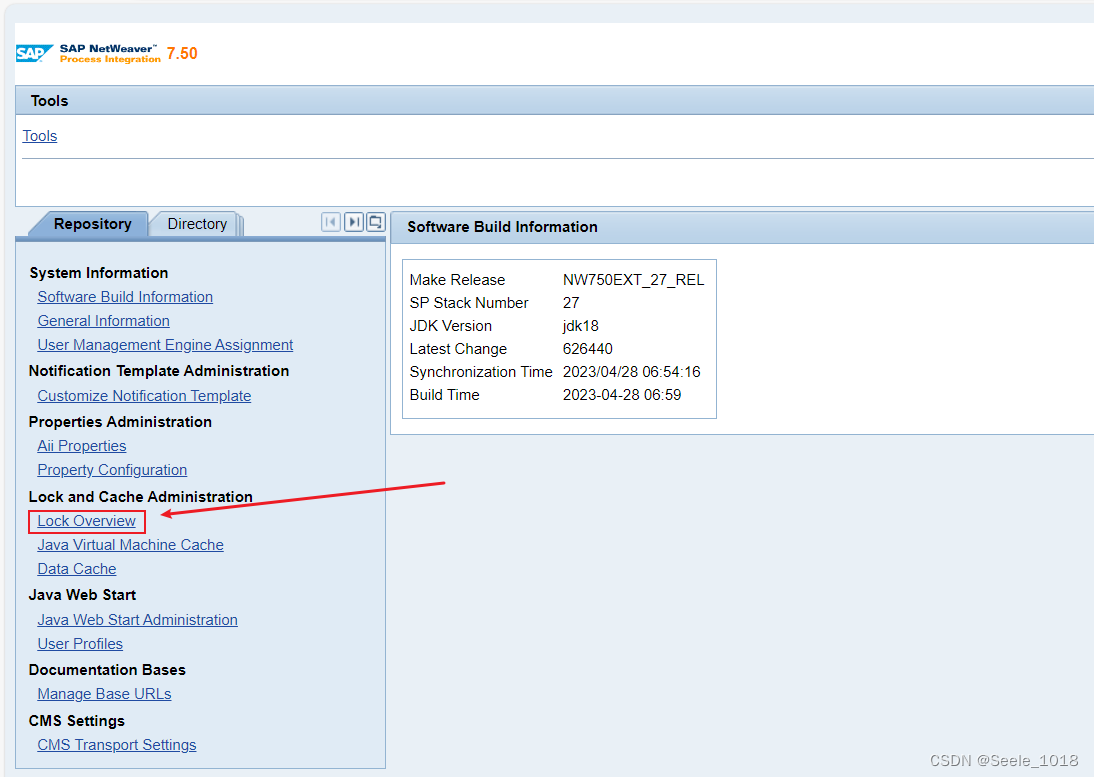Switch to the Repository tab
Screen dimensions: 1094x777
coord(93,224)
